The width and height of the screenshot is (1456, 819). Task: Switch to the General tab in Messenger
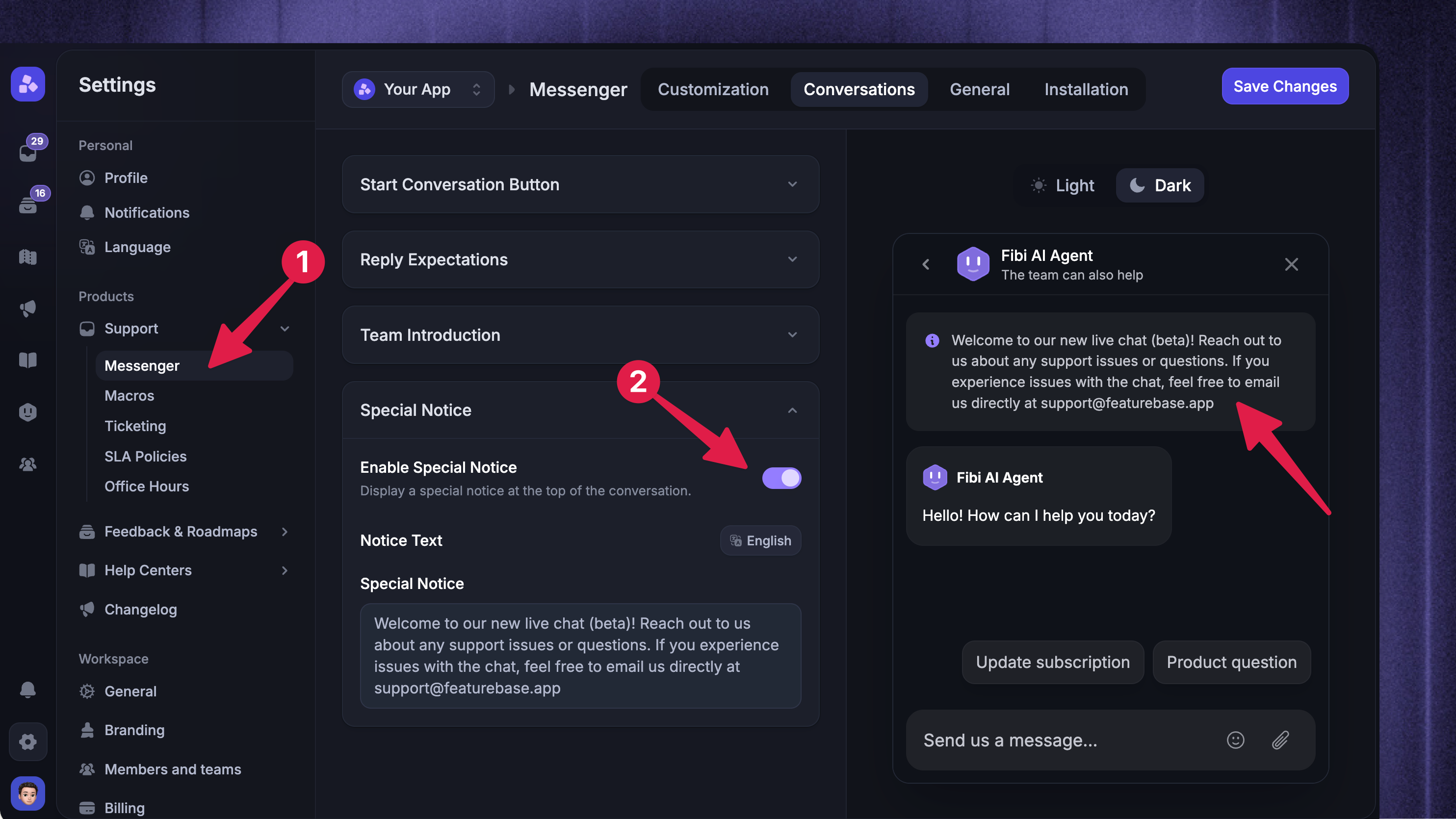click(x=980, y=89)
